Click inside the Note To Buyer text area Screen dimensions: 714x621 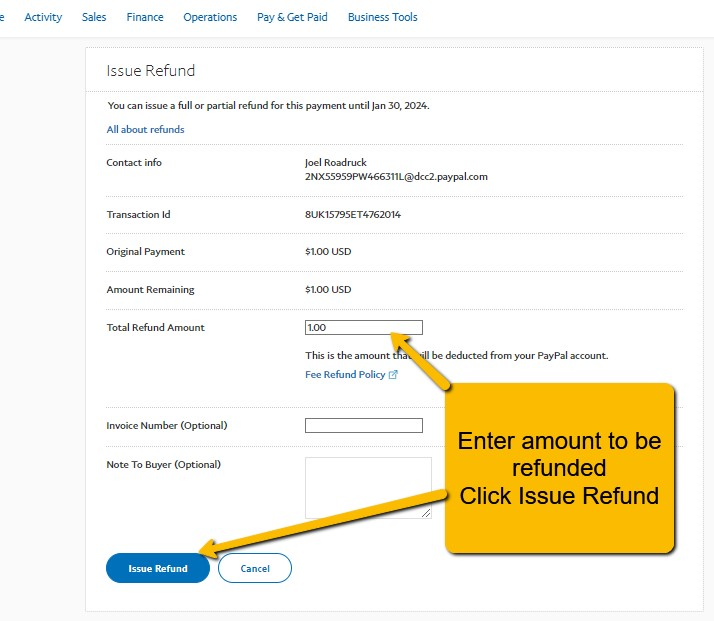[x=368, y=488]
